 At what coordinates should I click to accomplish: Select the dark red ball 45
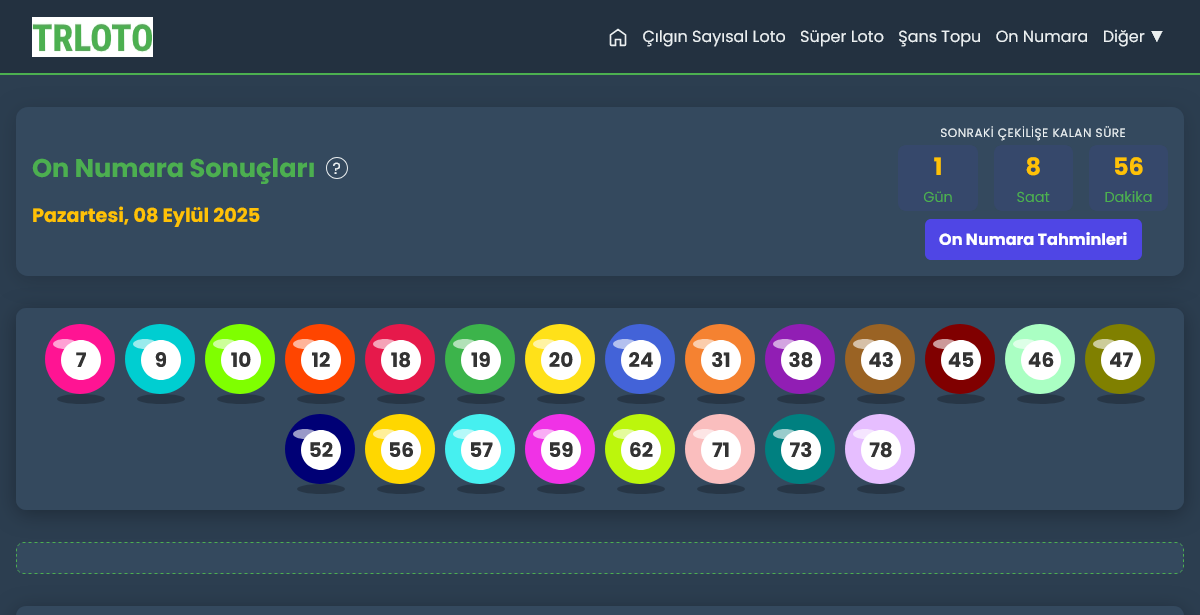[x=960, y=359]
